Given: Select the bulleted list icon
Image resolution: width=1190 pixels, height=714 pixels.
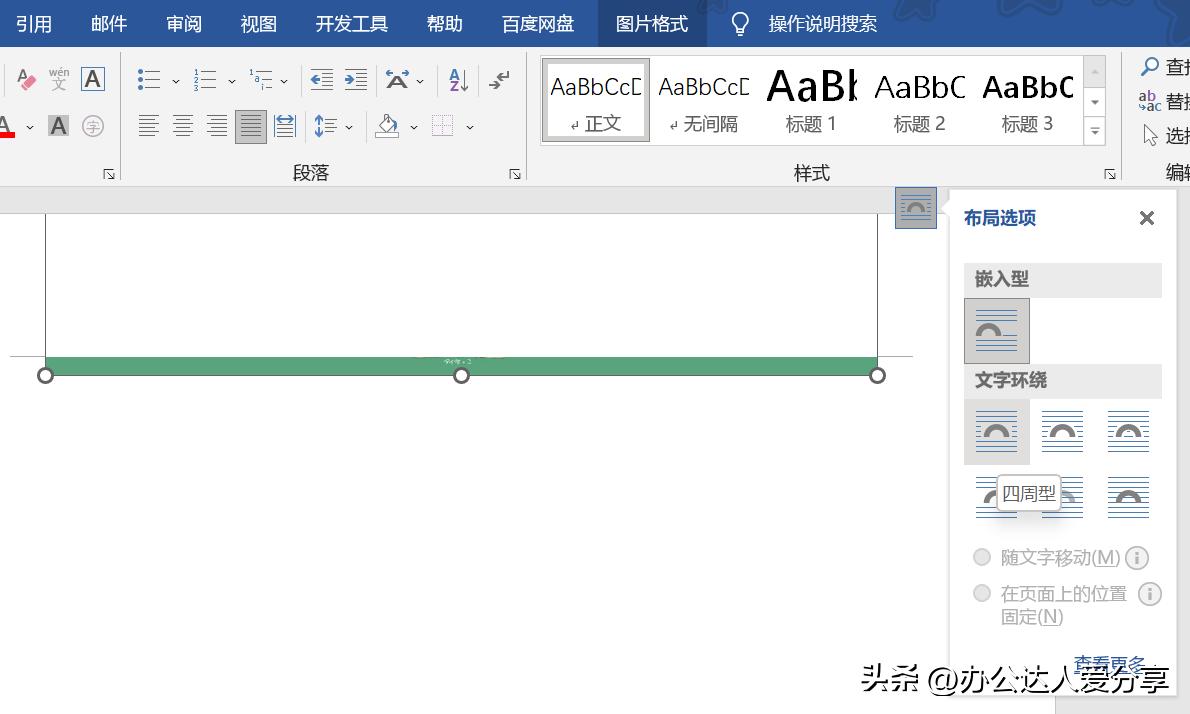Looking at the screenshot, I should pyautogui.click(x=148, y=78).
